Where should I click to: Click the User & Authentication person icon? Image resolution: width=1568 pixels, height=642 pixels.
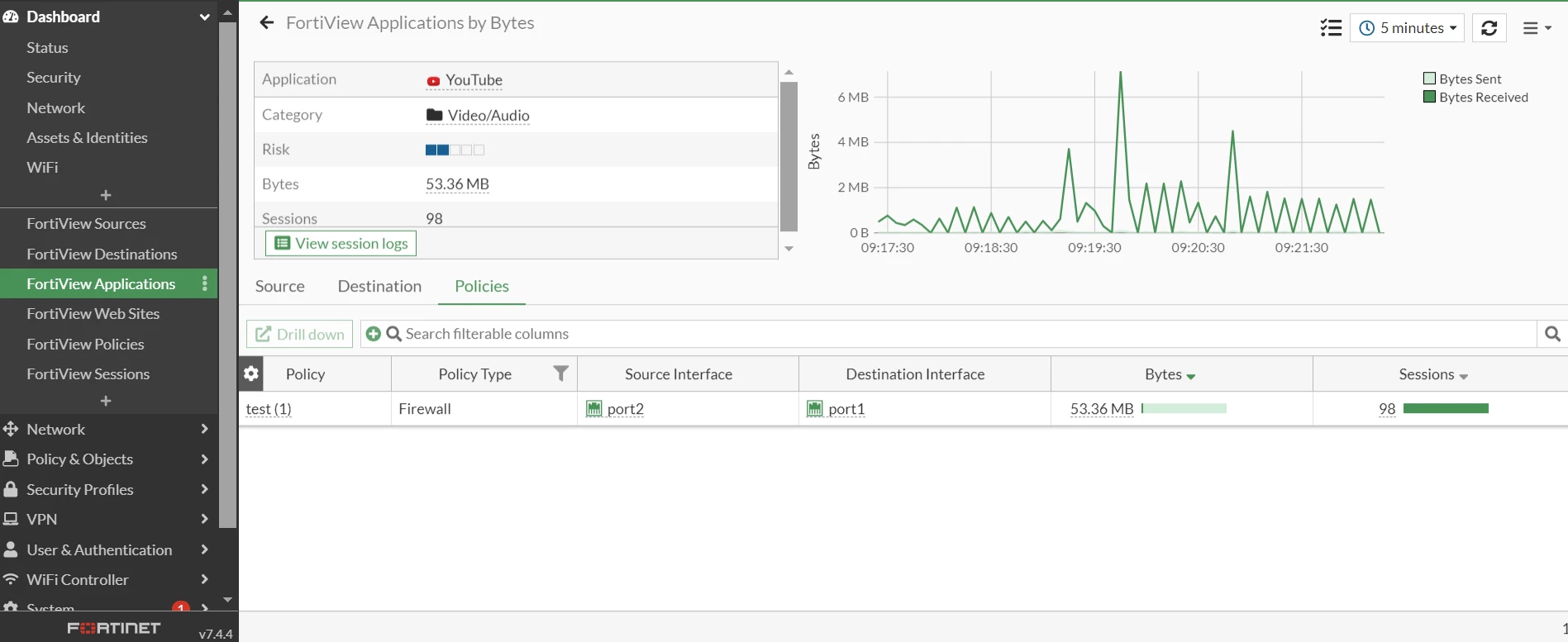pyautogui.click(x=11, y=549)
